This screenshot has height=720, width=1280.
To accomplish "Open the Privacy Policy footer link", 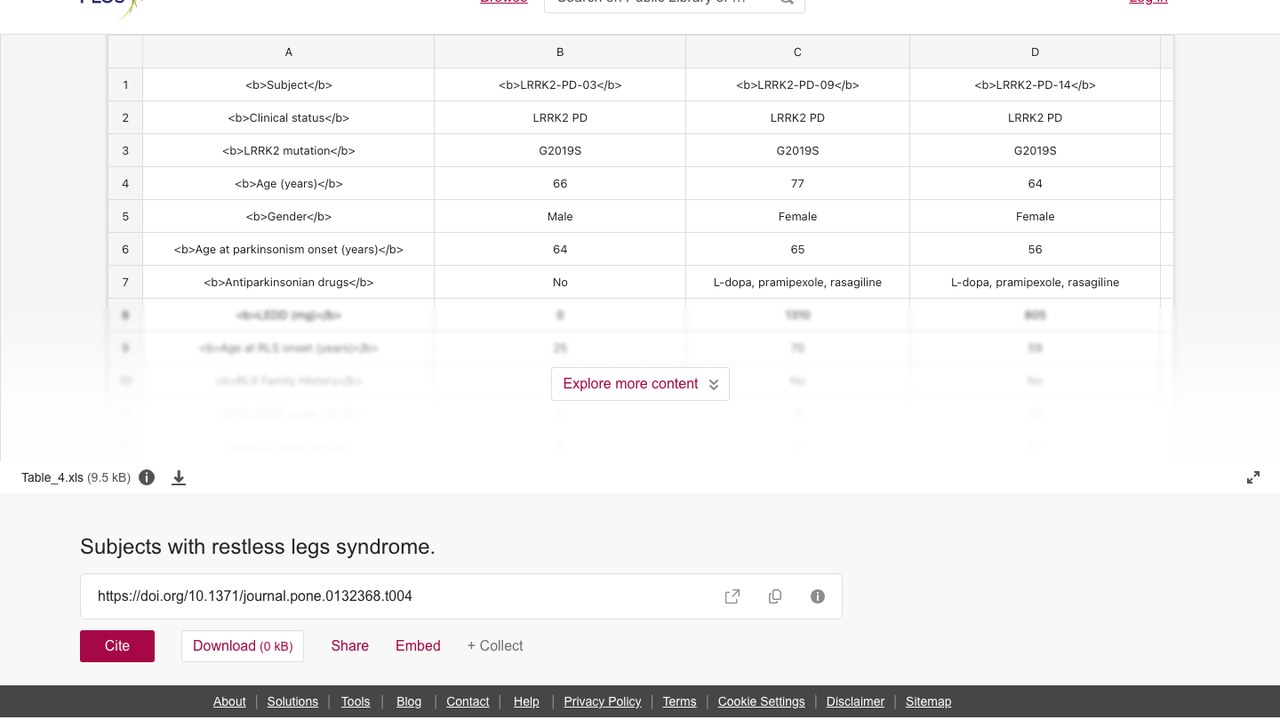I will 602,702.
